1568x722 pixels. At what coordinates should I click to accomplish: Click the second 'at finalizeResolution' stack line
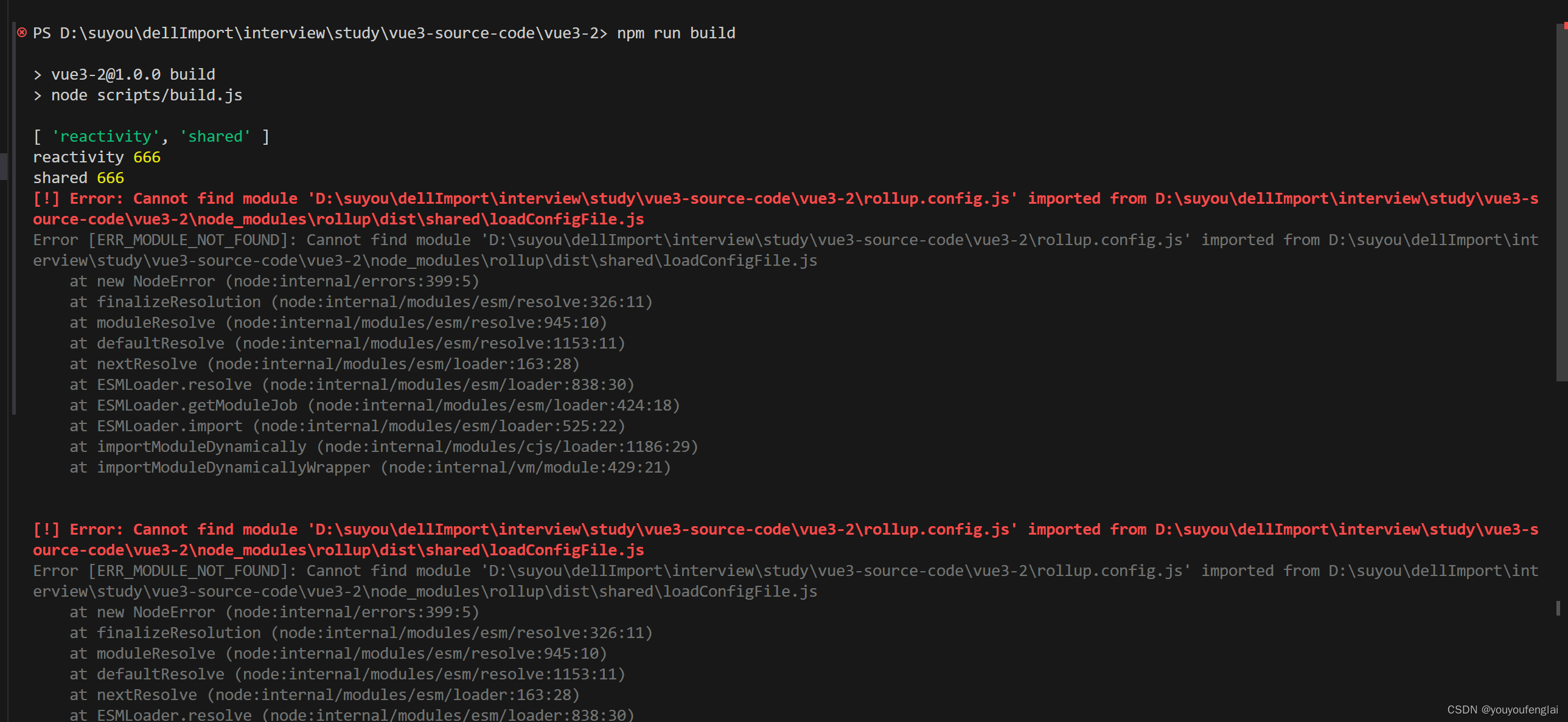pyautogui.click(x=361, y=633)
